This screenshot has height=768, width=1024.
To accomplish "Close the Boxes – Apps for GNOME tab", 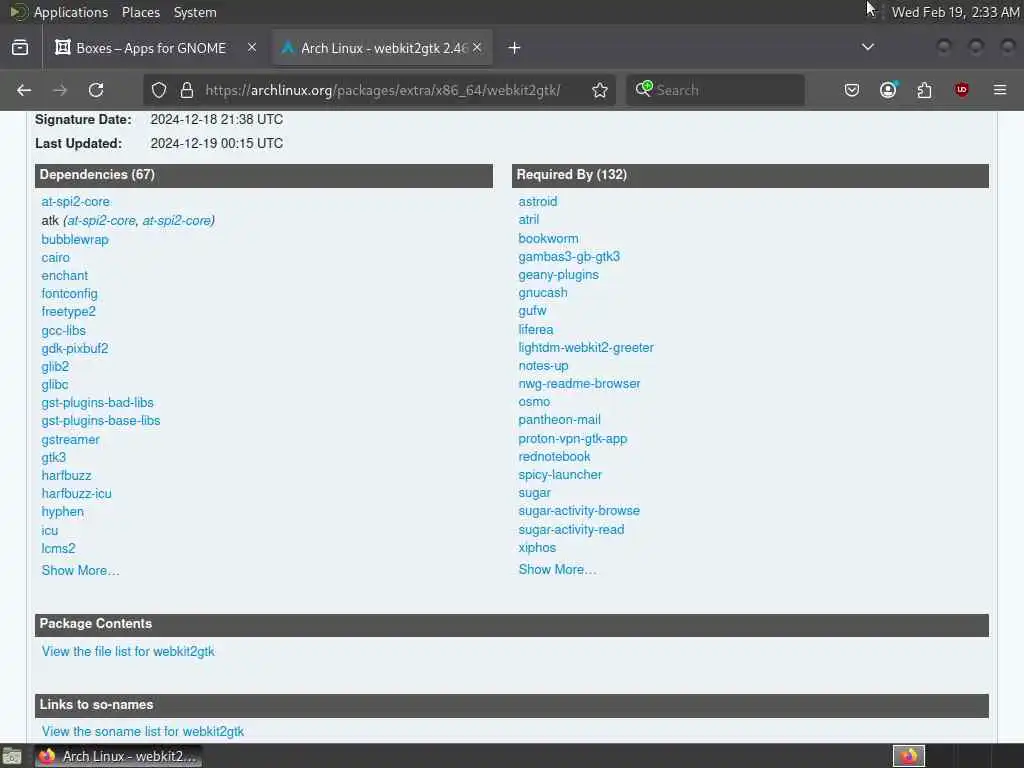I will coord(252,48).
